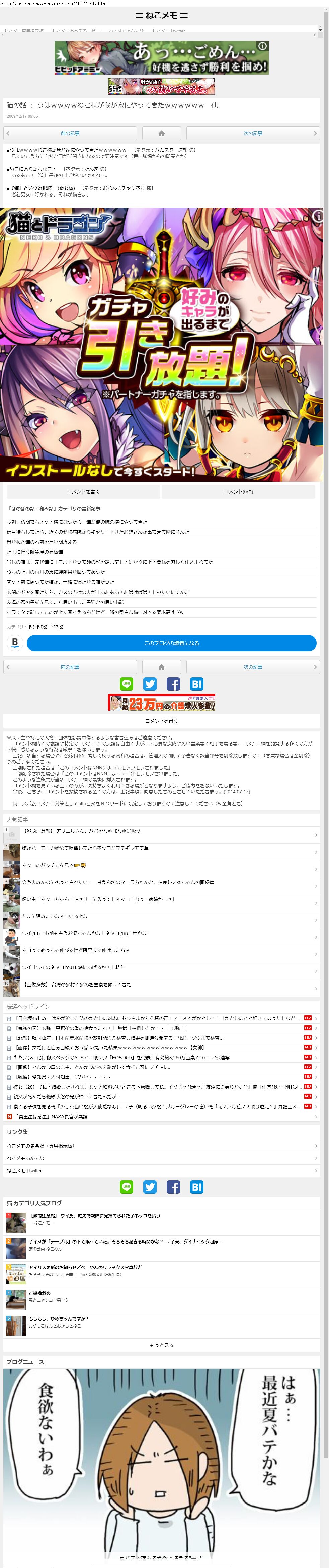Viewport: 329px width, 1568px height.
Task: Click chevron on 冥王星は惑星 NASA headline
Action: [316, 1116]
